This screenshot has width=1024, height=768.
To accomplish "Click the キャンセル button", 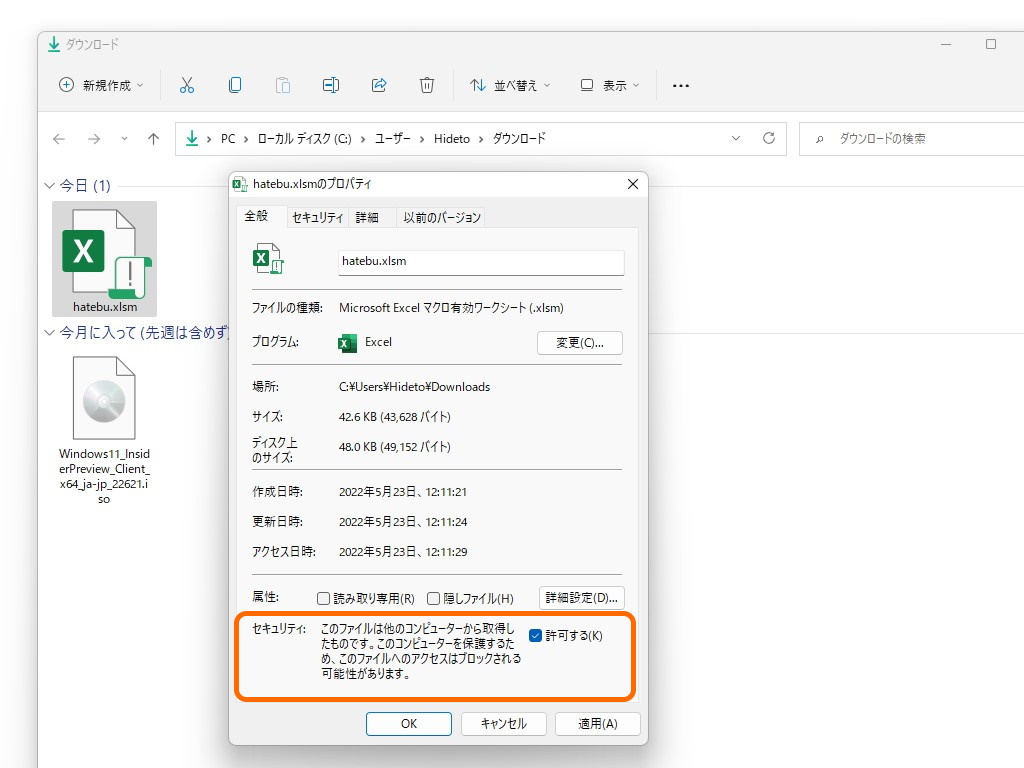I will (x=504, y=724).
